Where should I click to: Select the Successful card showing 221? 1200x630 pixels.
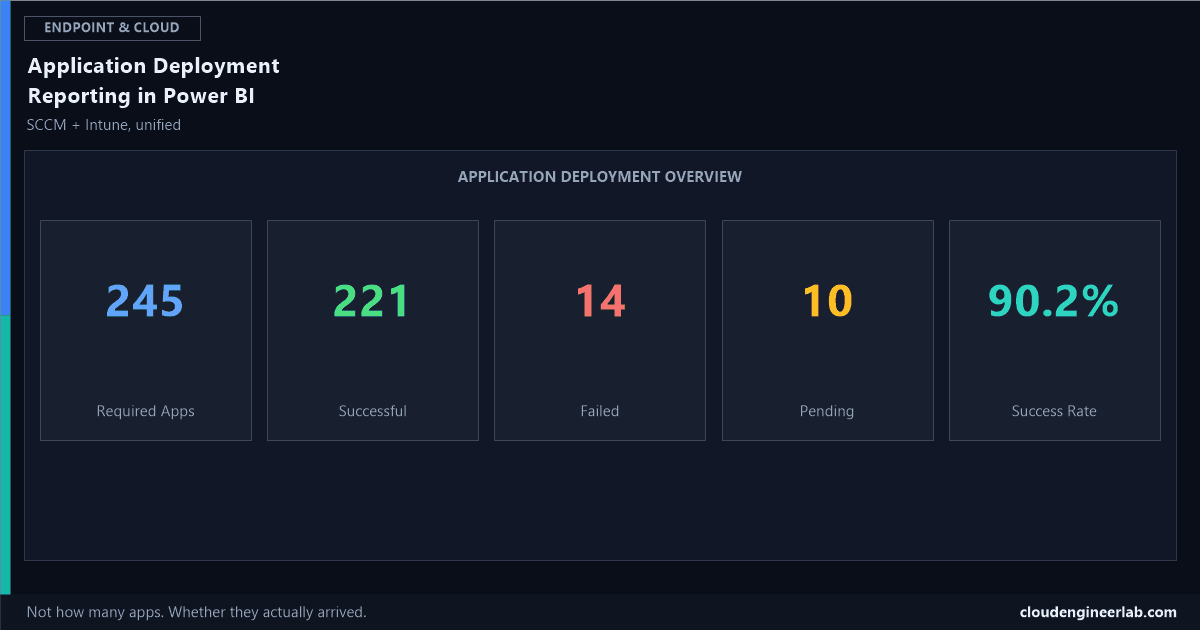pyautogui.click(x=373, y=330)
